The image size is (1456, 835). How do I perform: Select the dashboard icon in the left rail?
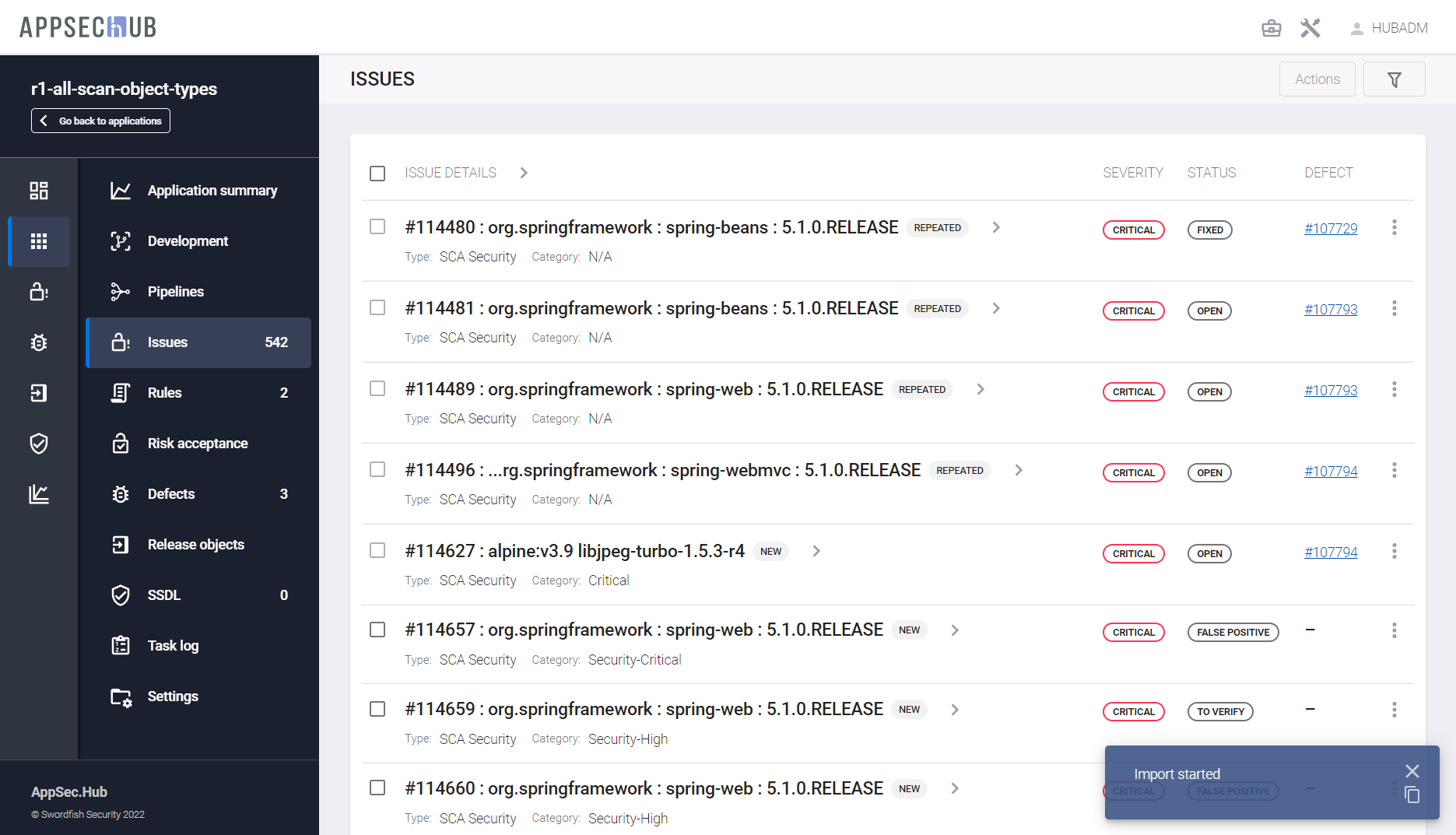click(39, 191)
